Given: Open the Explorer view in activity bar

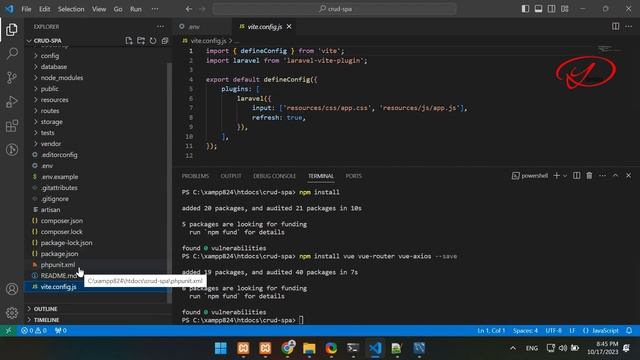Looking at the screenshot, I should pyautogui.click(x=12, y=29).
